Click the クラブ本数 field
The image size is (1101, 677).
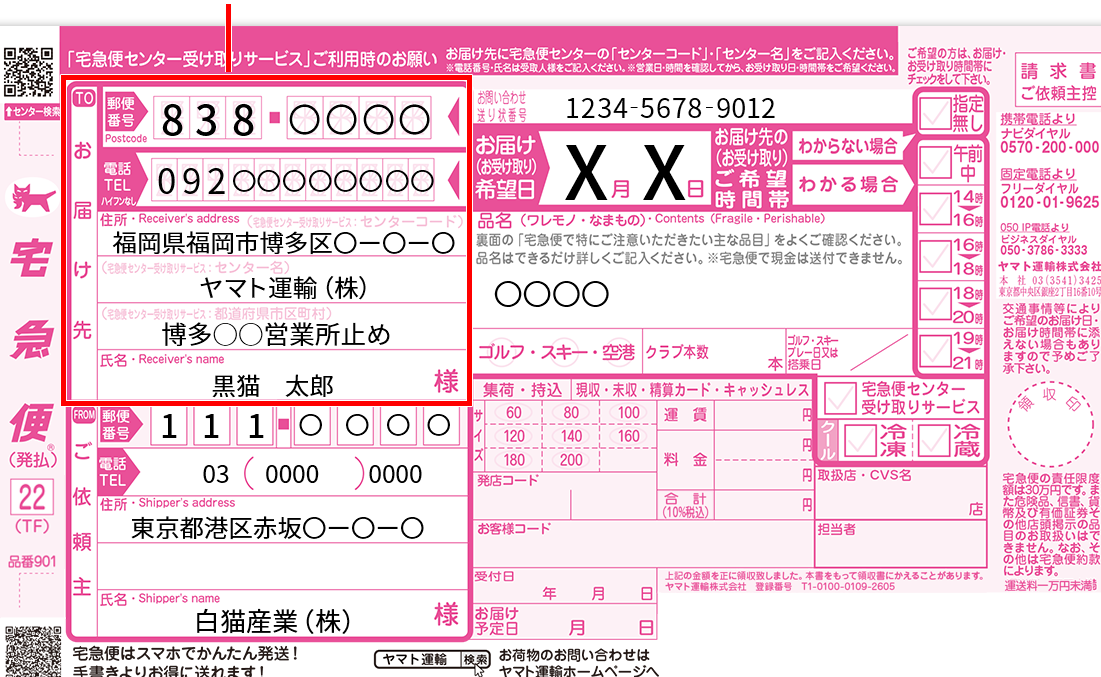point(713,353)
